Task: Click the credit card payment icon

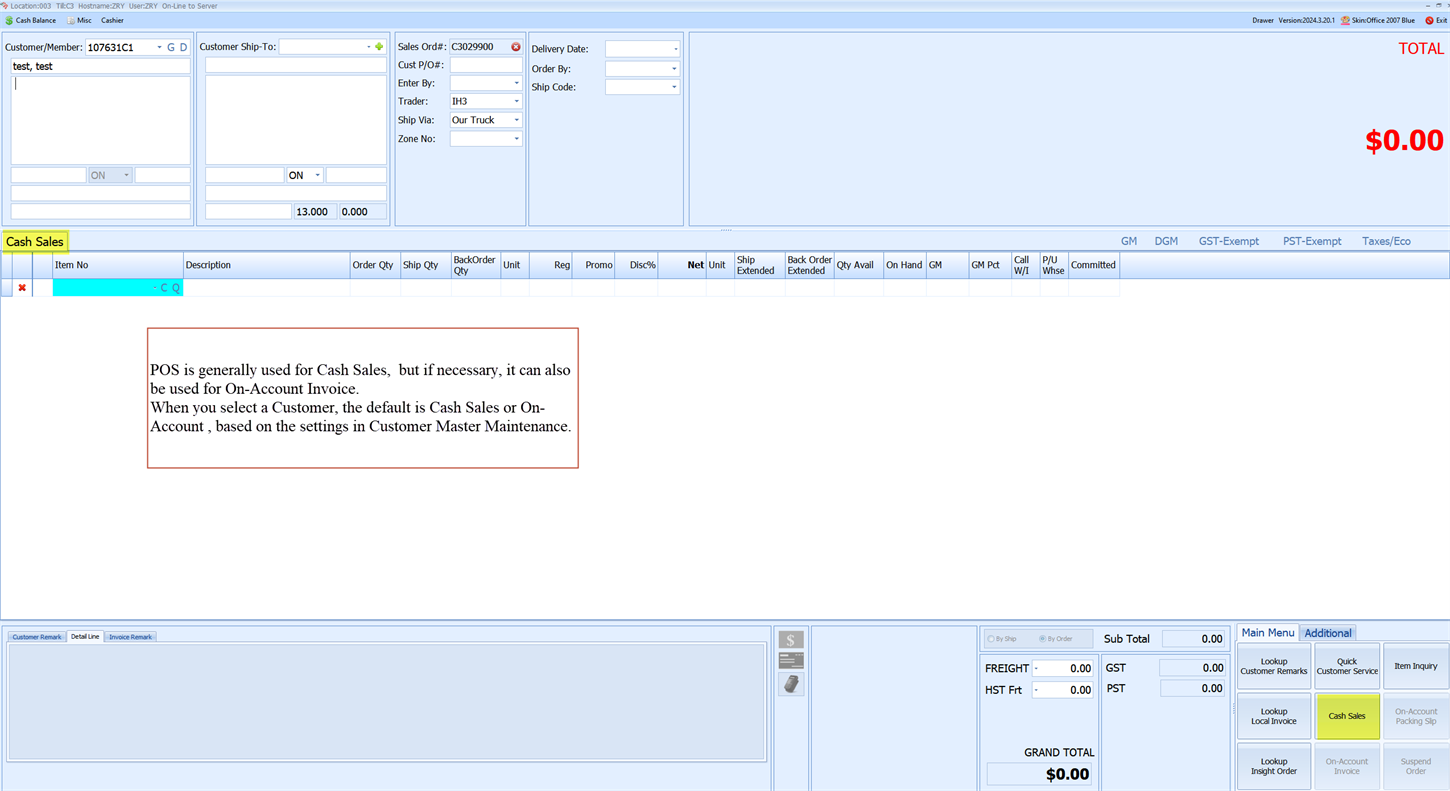Action: pos(791,661)
